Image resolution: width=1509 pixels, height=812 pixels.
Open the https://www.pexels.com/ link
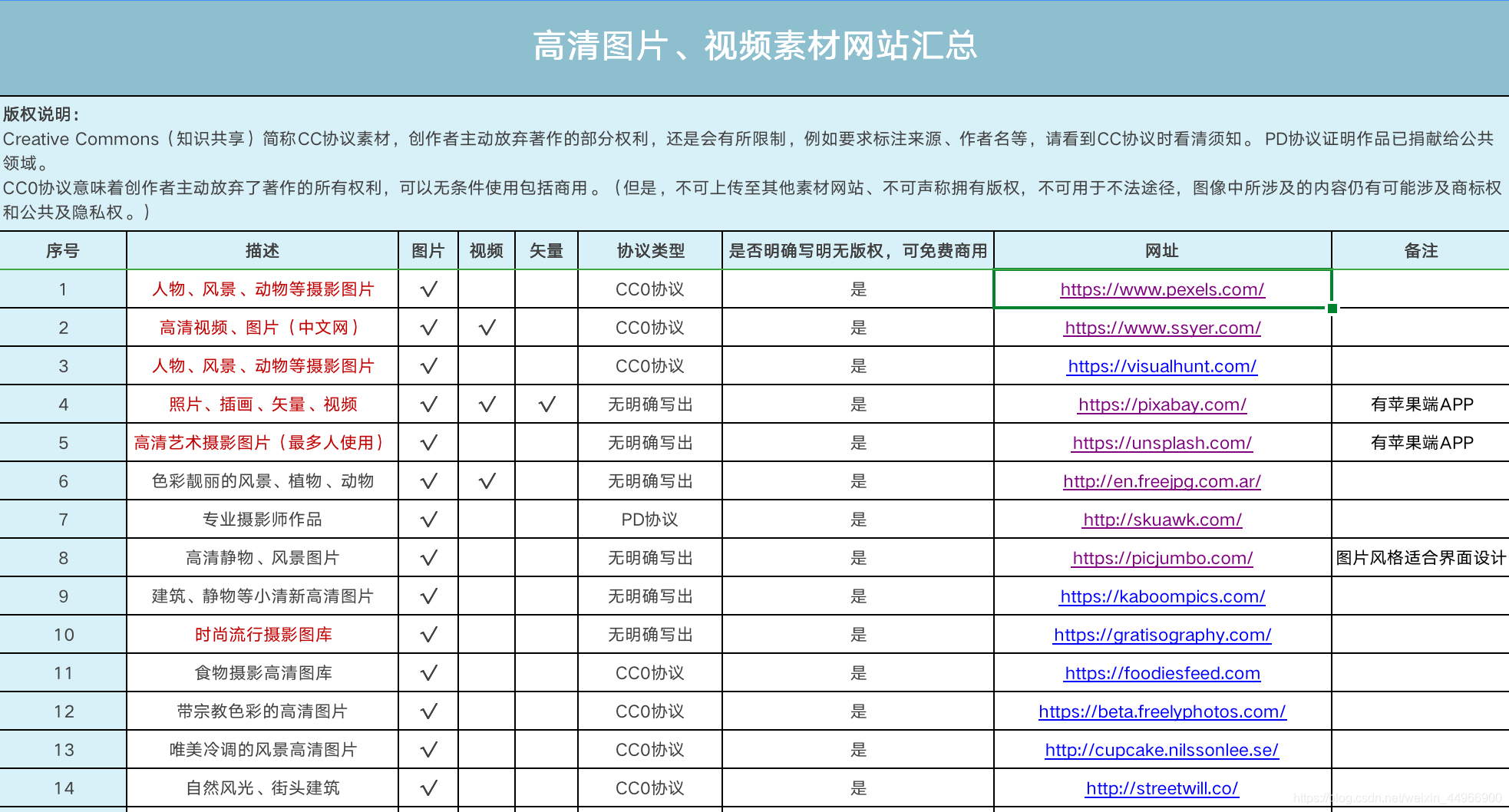click(1162, 289)
